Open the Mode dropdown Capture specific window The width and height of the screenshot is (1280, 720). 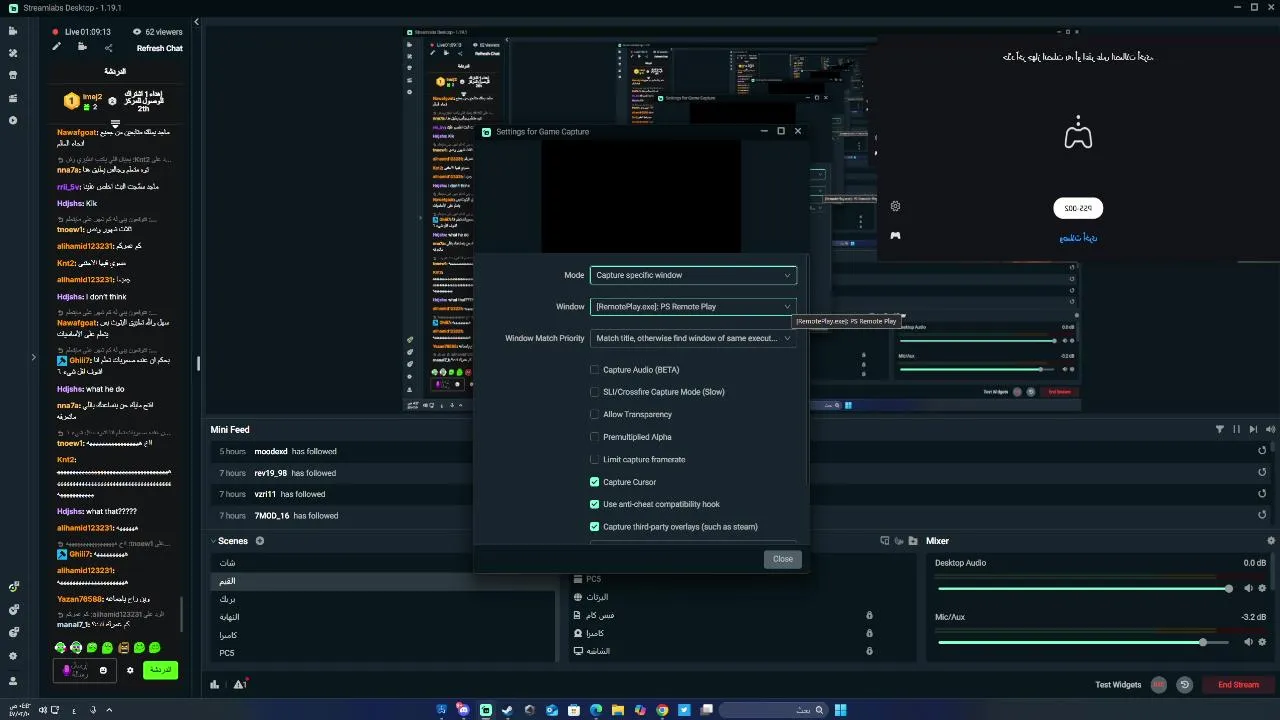pyautogui.click(x=693, y=275)
